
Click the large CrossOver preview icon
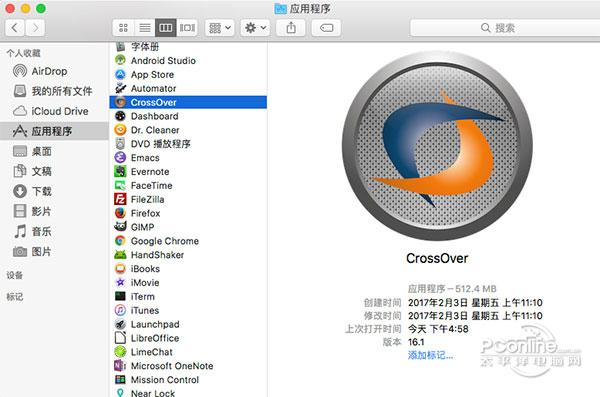437,146
